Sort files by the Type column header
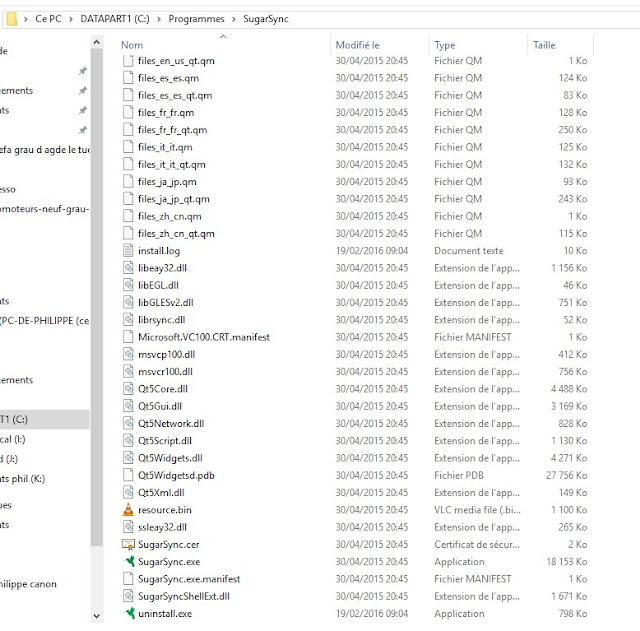Viewport: 640px width, 631px height. tap(444, 45)
